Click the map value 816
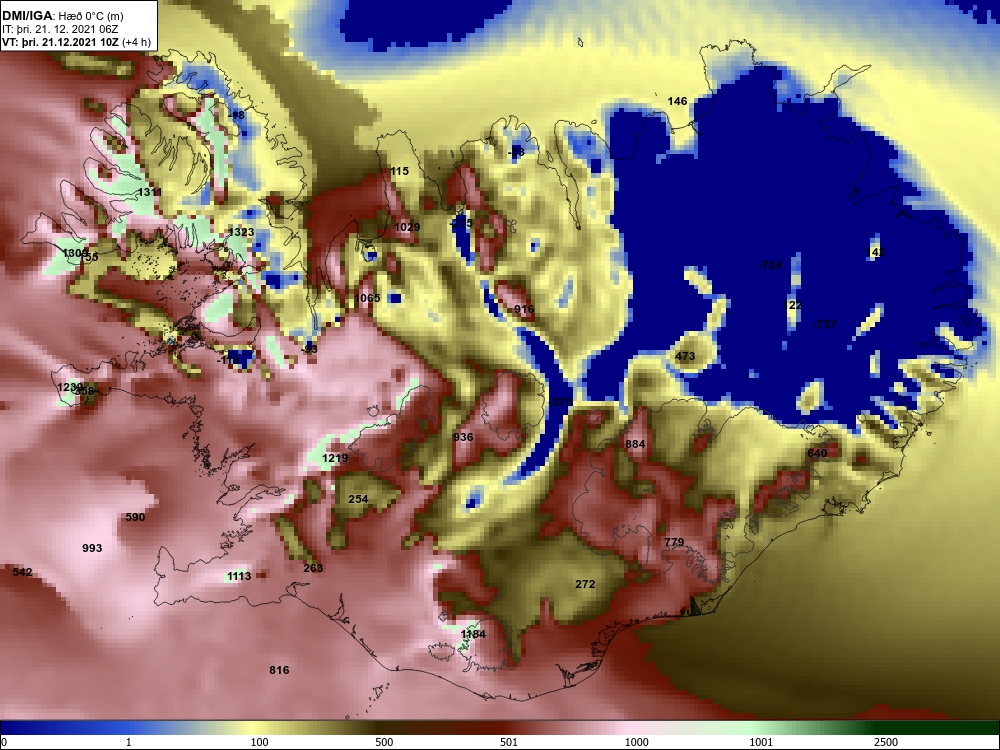 click(x=279, y=670)
